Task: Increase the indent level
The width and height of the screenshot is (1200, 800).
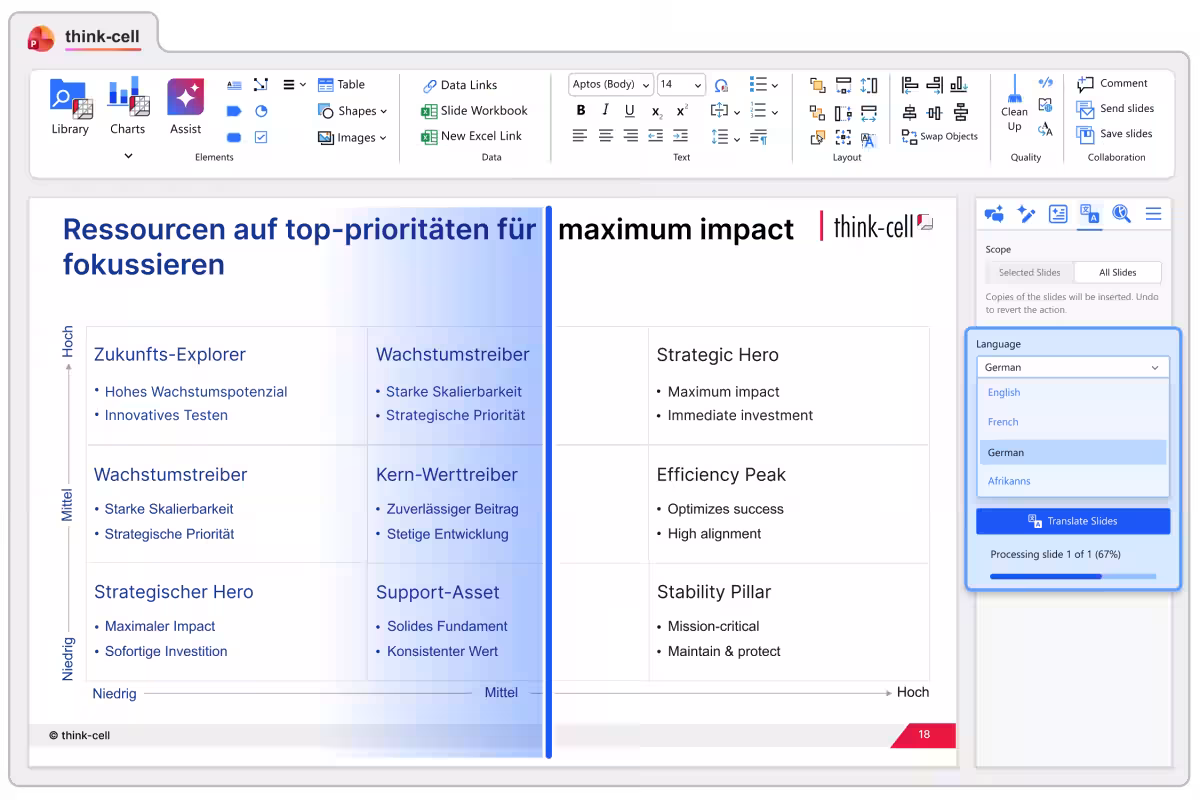Action: click(681, 136)
